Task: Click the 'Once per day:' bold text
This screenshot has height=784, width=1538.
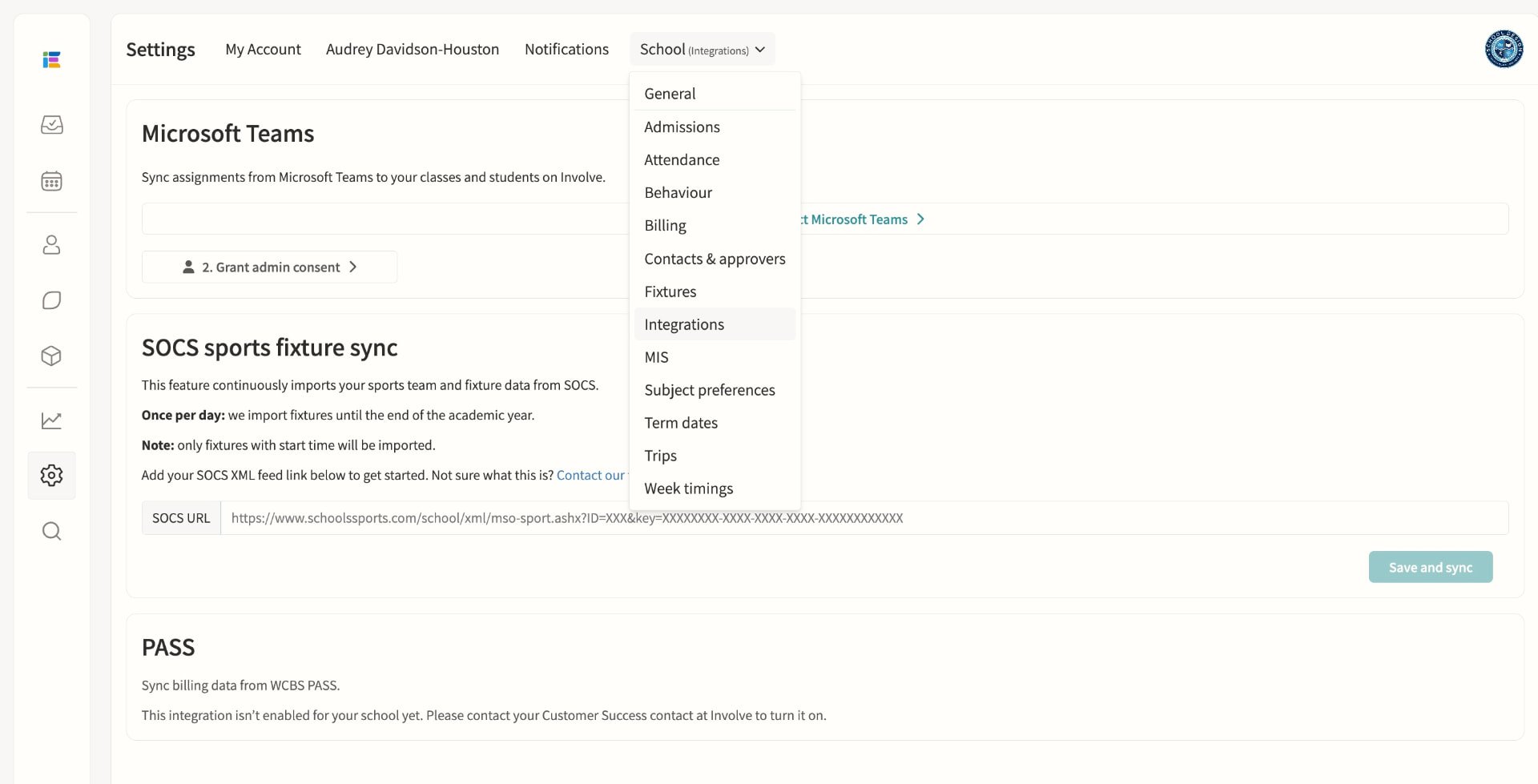Action: pyautogui.click(x=183, y=415)
